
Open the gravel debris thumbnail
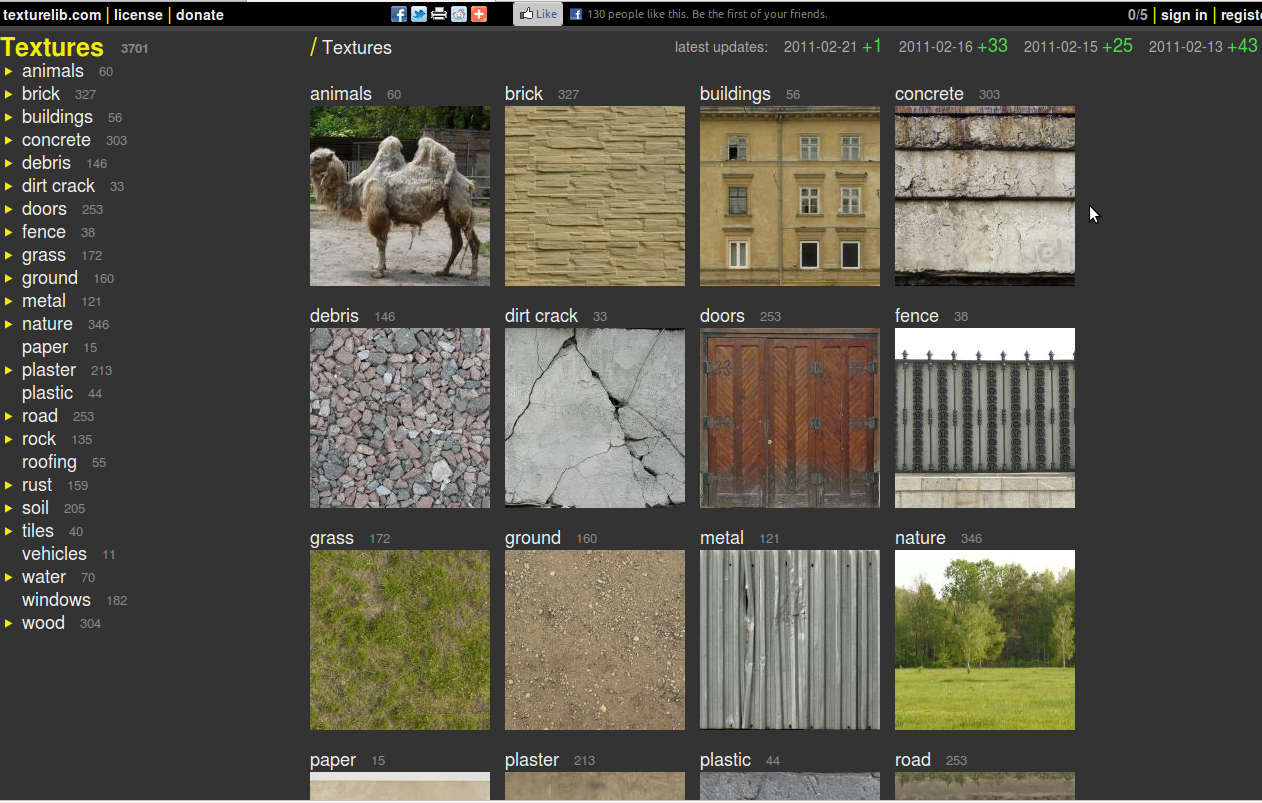400,418
